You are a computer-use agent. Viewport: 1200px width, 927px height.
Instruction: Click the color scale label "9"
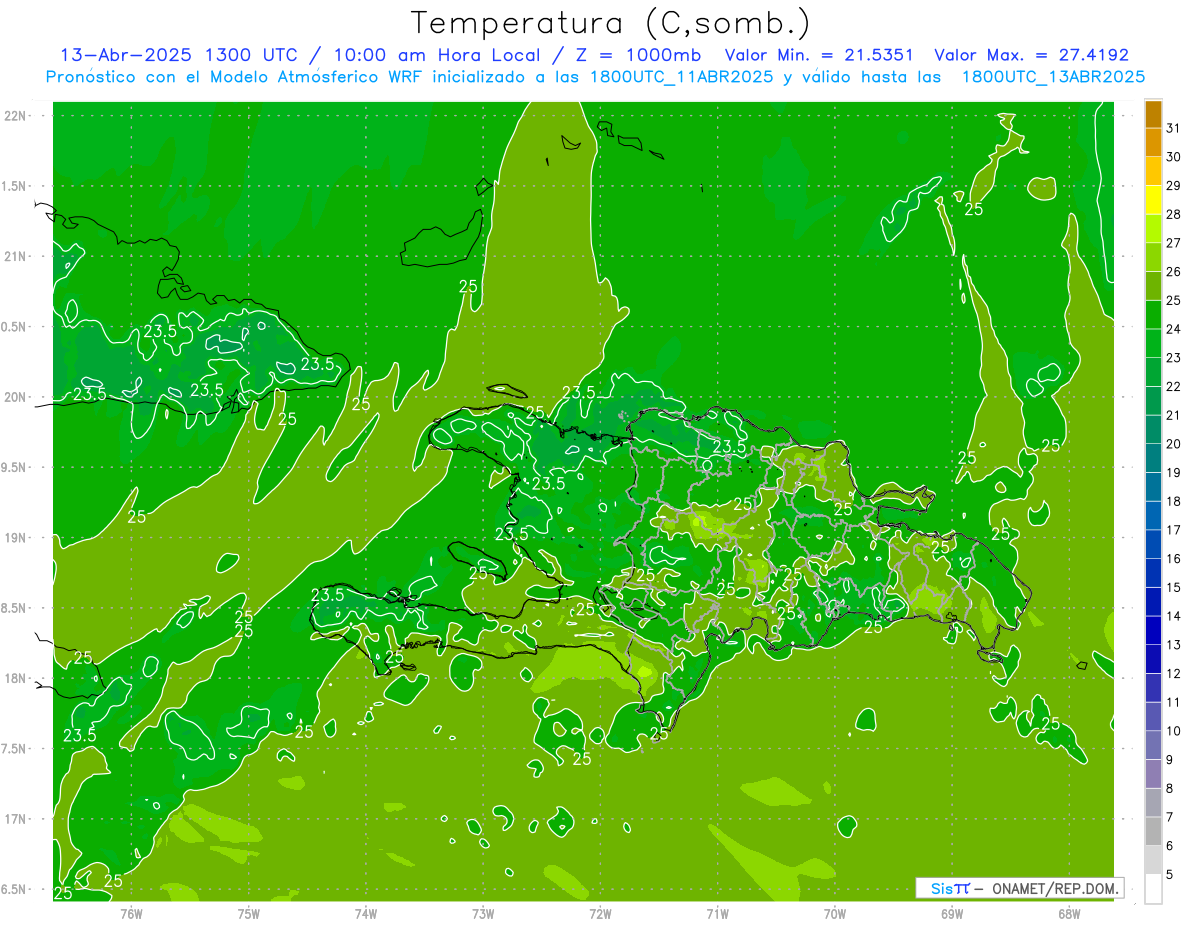pos(1170,760)
